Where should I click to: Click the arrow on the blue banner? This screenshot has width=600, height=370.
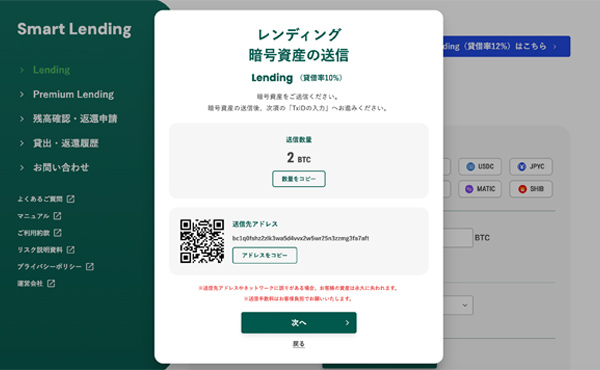coord(554,47)
